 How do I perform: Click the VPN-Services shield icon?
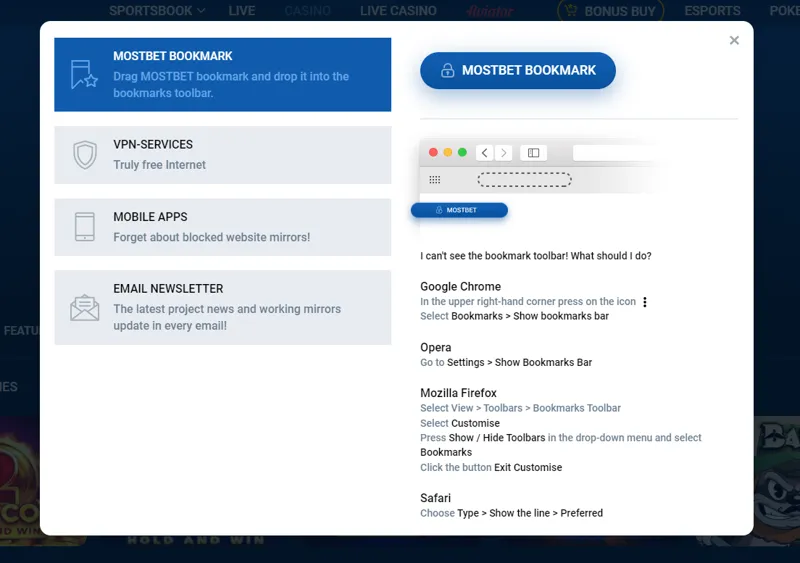(x=85, y=155)
